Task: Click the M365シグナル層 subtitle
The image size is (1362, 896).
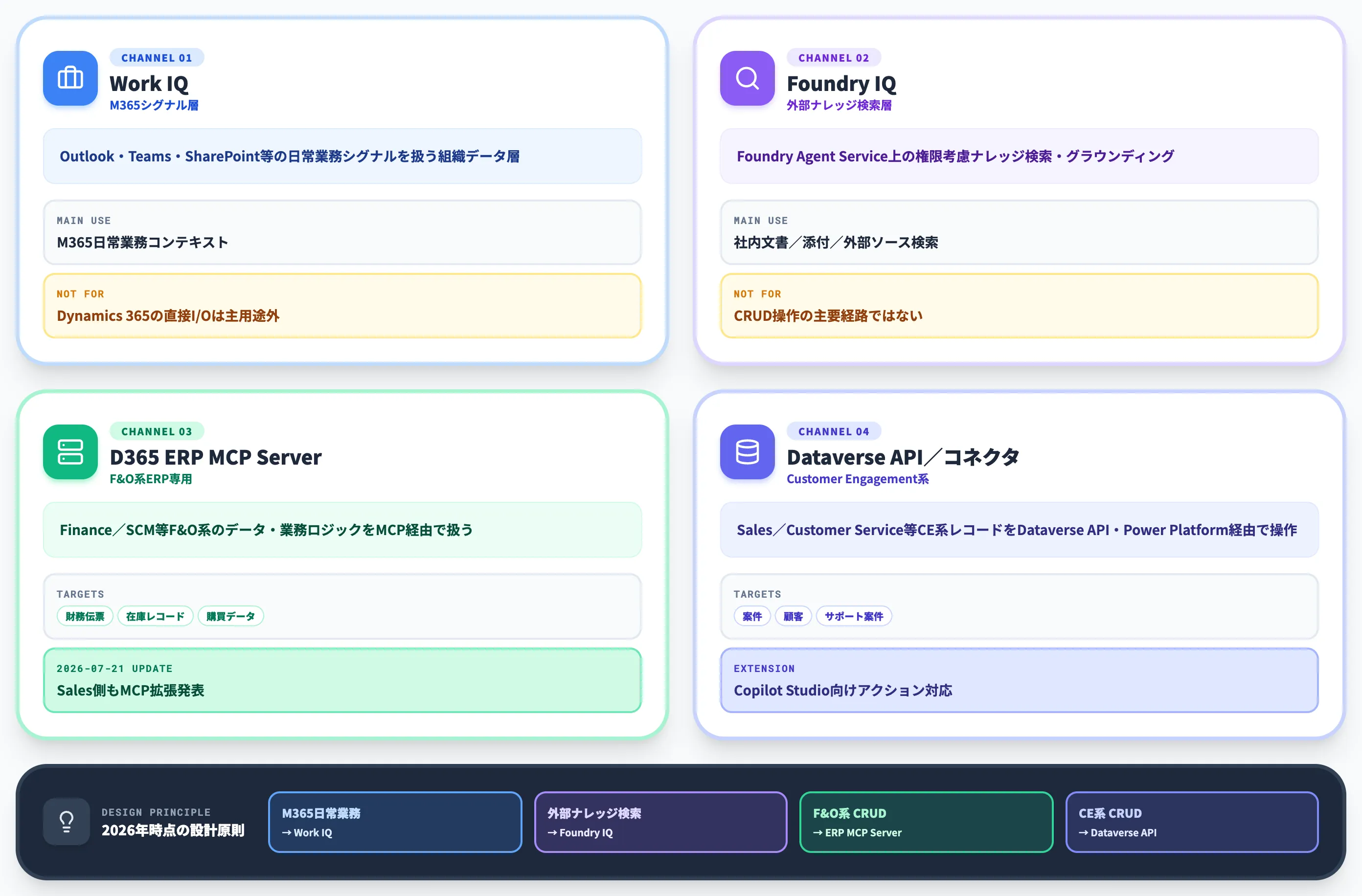Action: tap(154, 105)
